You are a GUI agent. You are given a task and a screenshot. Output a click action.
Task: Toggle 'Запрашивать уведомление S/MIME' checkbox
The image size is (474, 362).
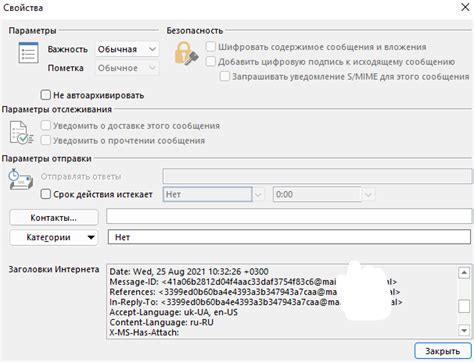click(225, 76)
